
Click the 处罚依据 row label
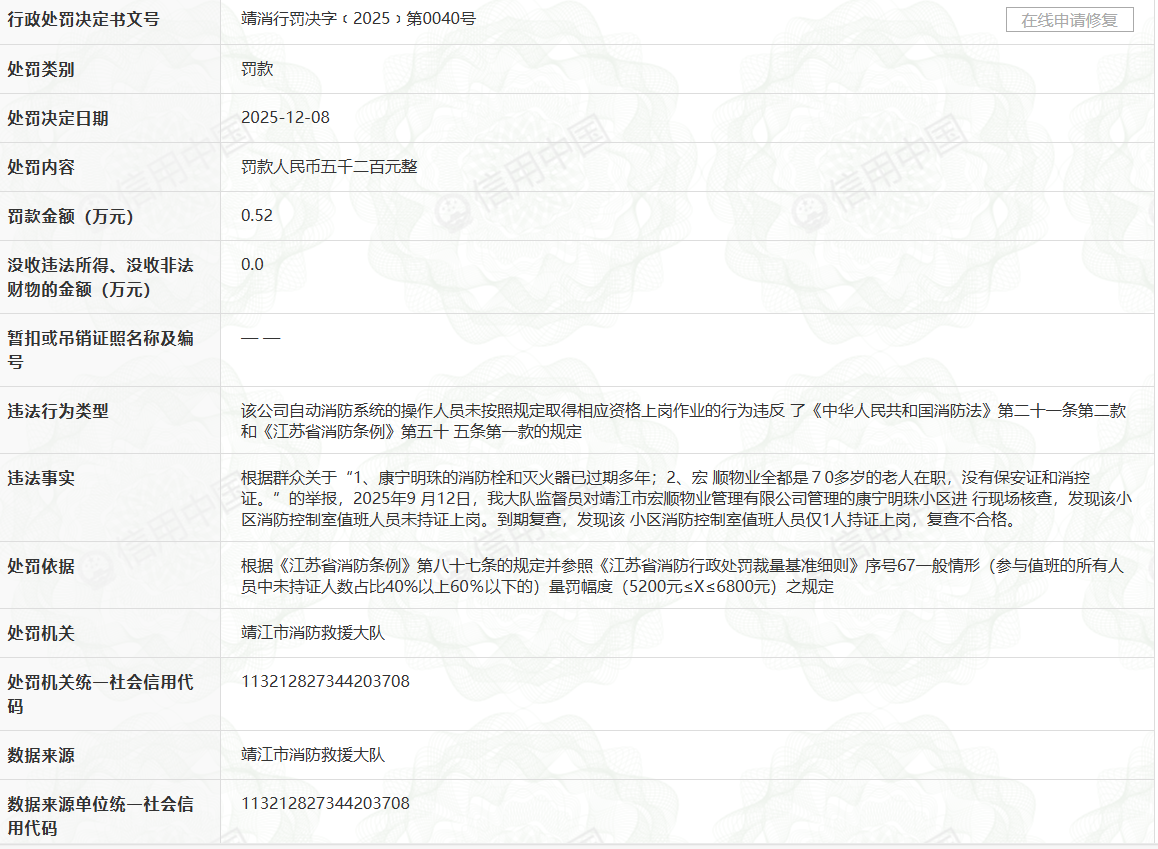click(41, 567)
